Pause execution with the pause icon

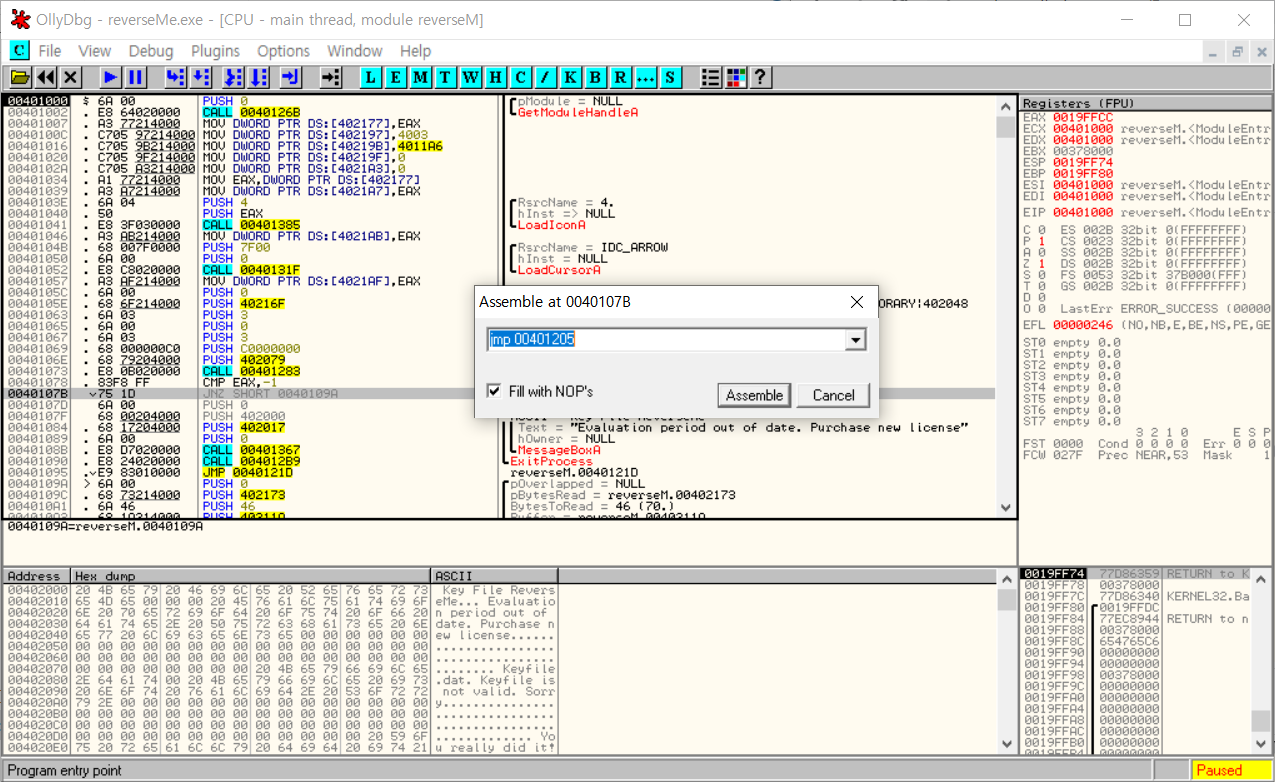(x=135, y=77)
